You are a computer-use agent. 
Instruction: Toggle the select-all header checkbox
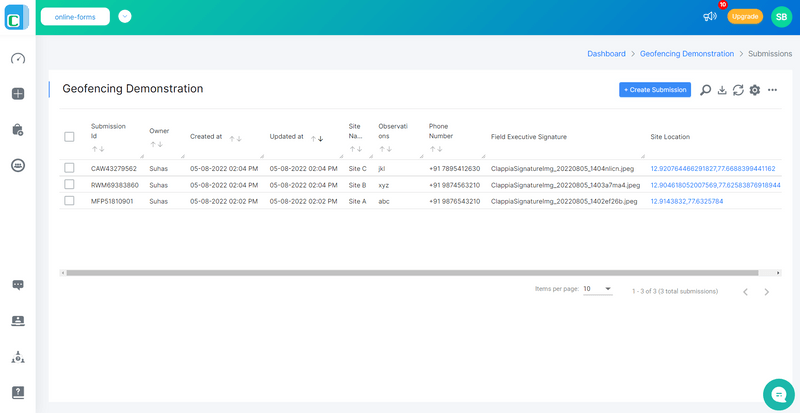pos(69,137)
